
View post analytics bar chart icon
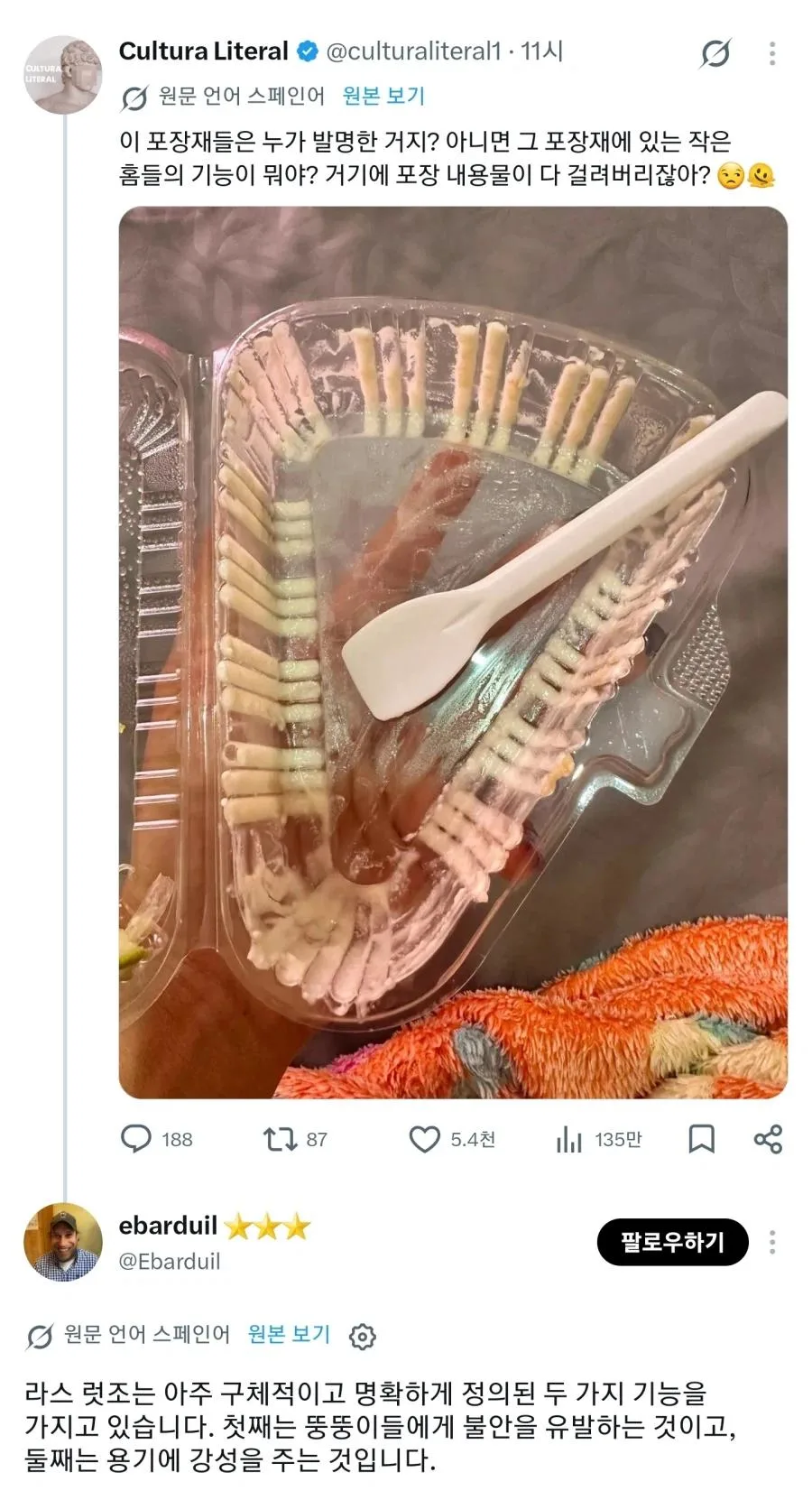point(598,1139)
